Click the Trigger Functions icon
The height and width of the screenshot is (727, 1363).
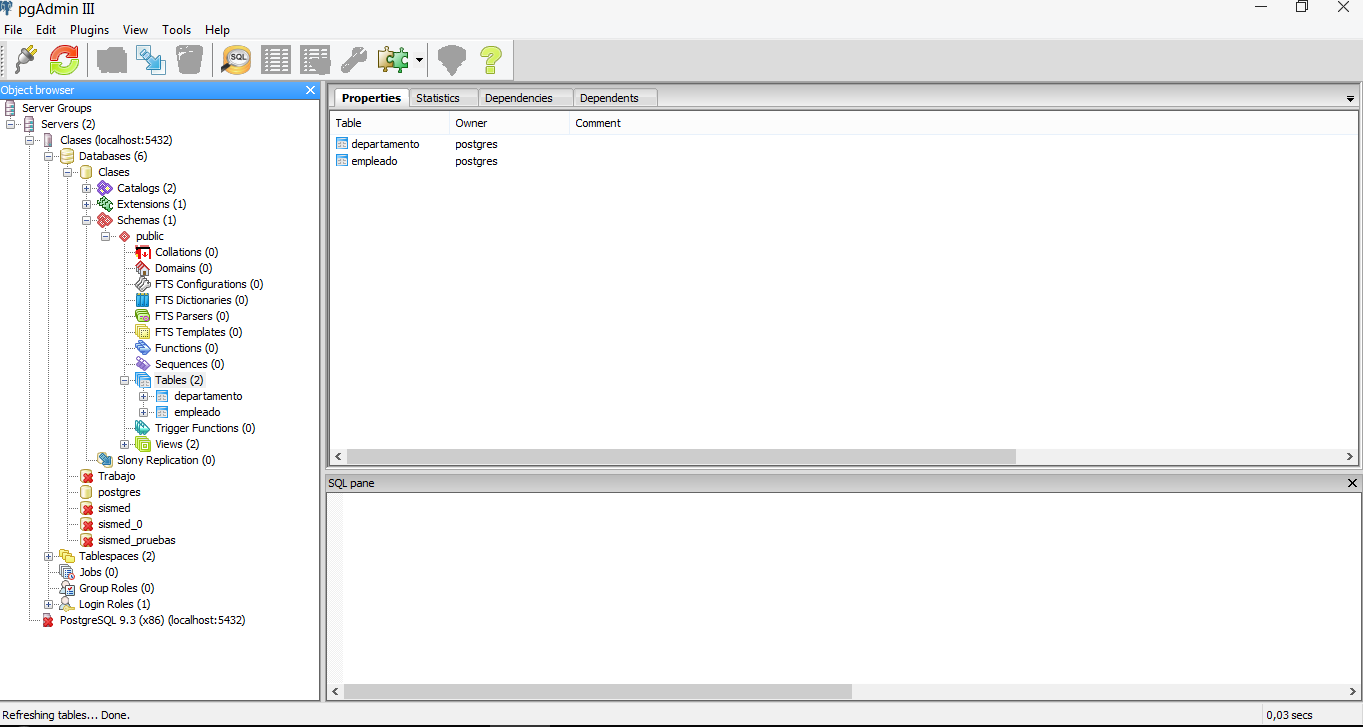tap(143, 428)
